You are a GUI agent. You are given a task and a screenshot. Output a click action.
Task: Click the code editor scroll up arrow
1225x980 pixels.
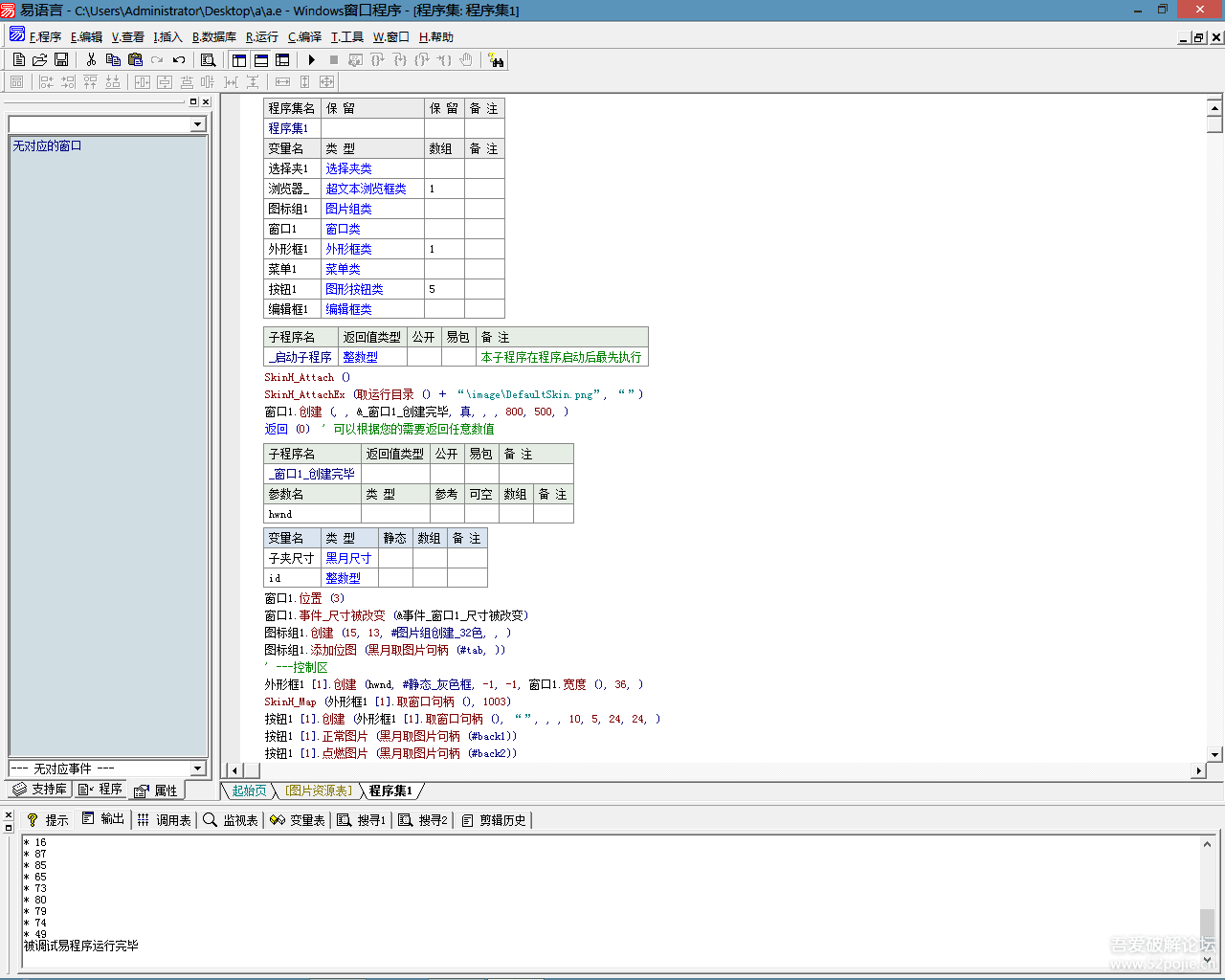tap(1214, 107)
